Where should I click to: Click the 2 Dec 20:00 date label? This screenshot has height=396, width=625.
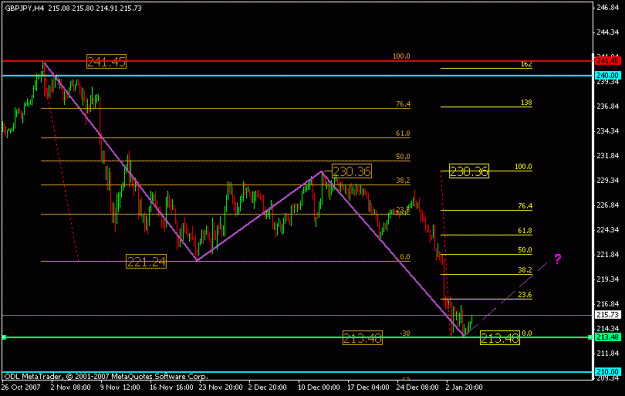(x=267, y=387)
